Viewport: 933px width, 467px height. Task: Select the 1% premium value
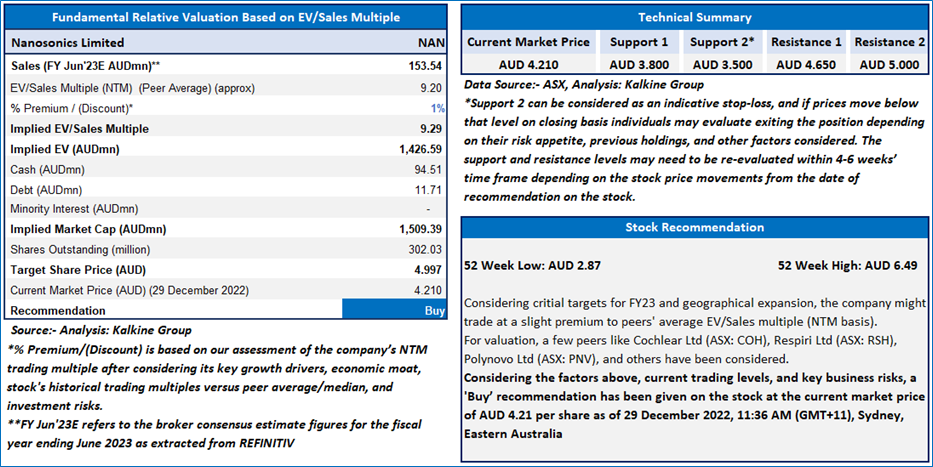(x=437, y=108)
